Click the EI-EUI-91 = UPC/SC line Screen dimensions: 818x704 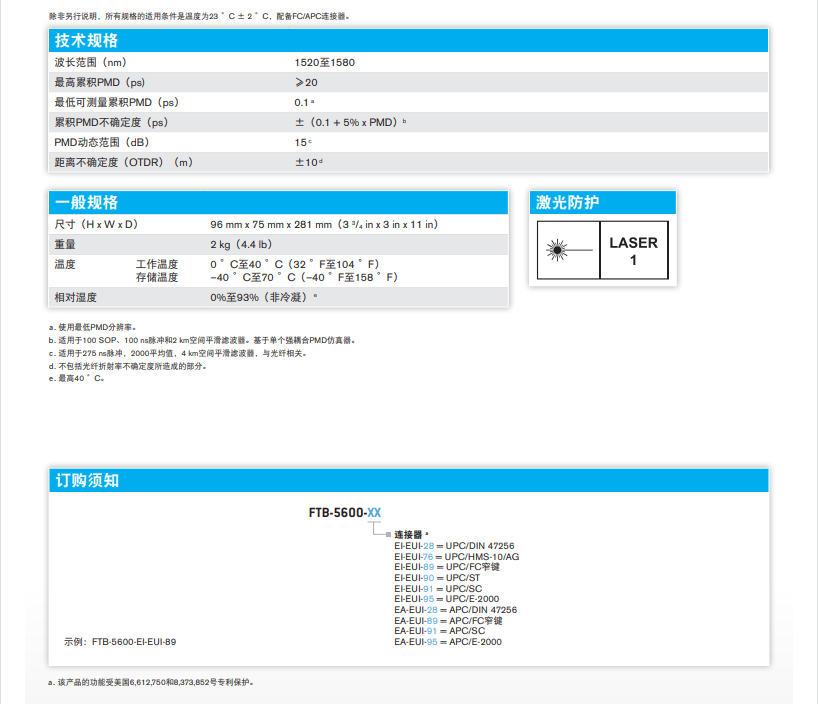coord(438,589)
